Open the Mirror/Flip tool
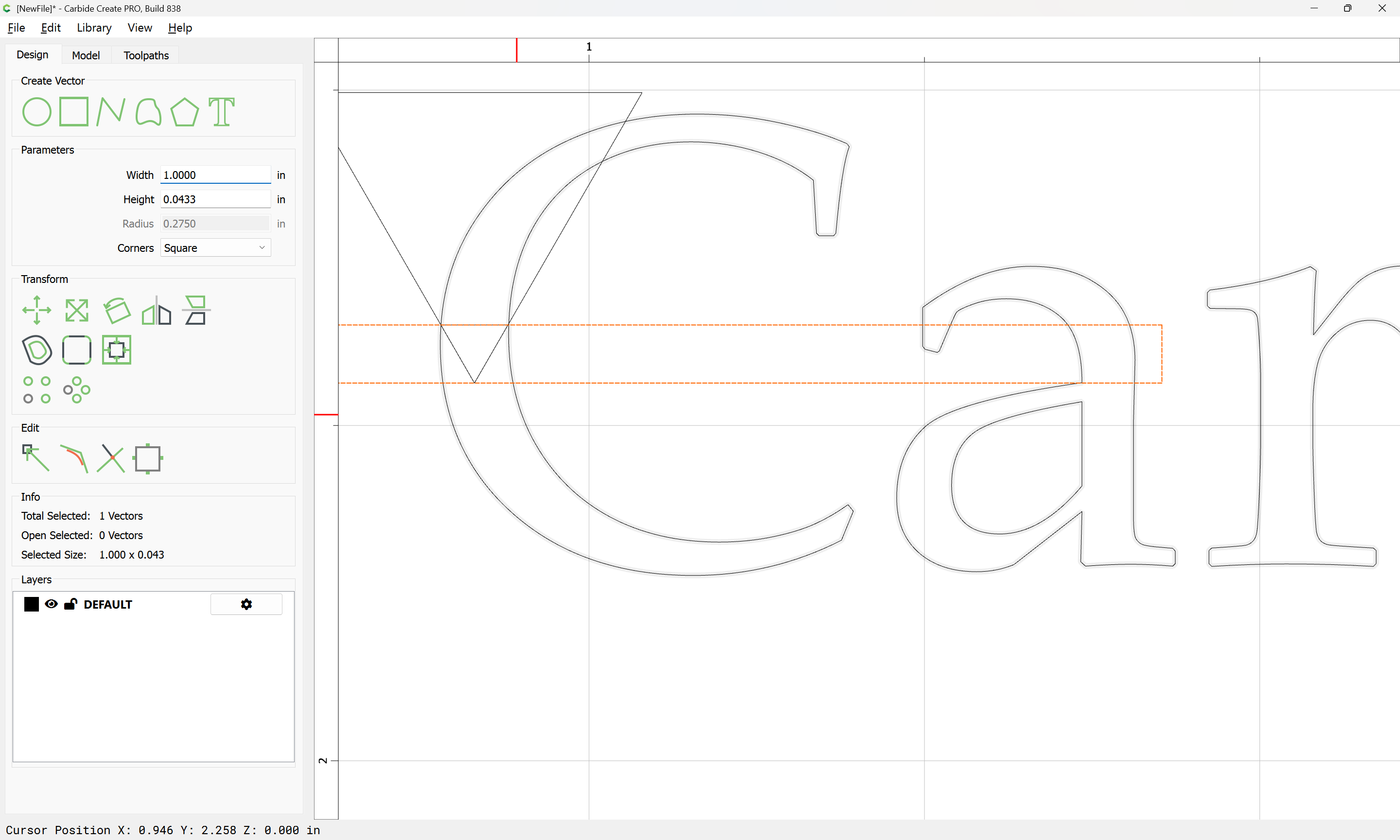1400x840 pixels. [156, 310]
